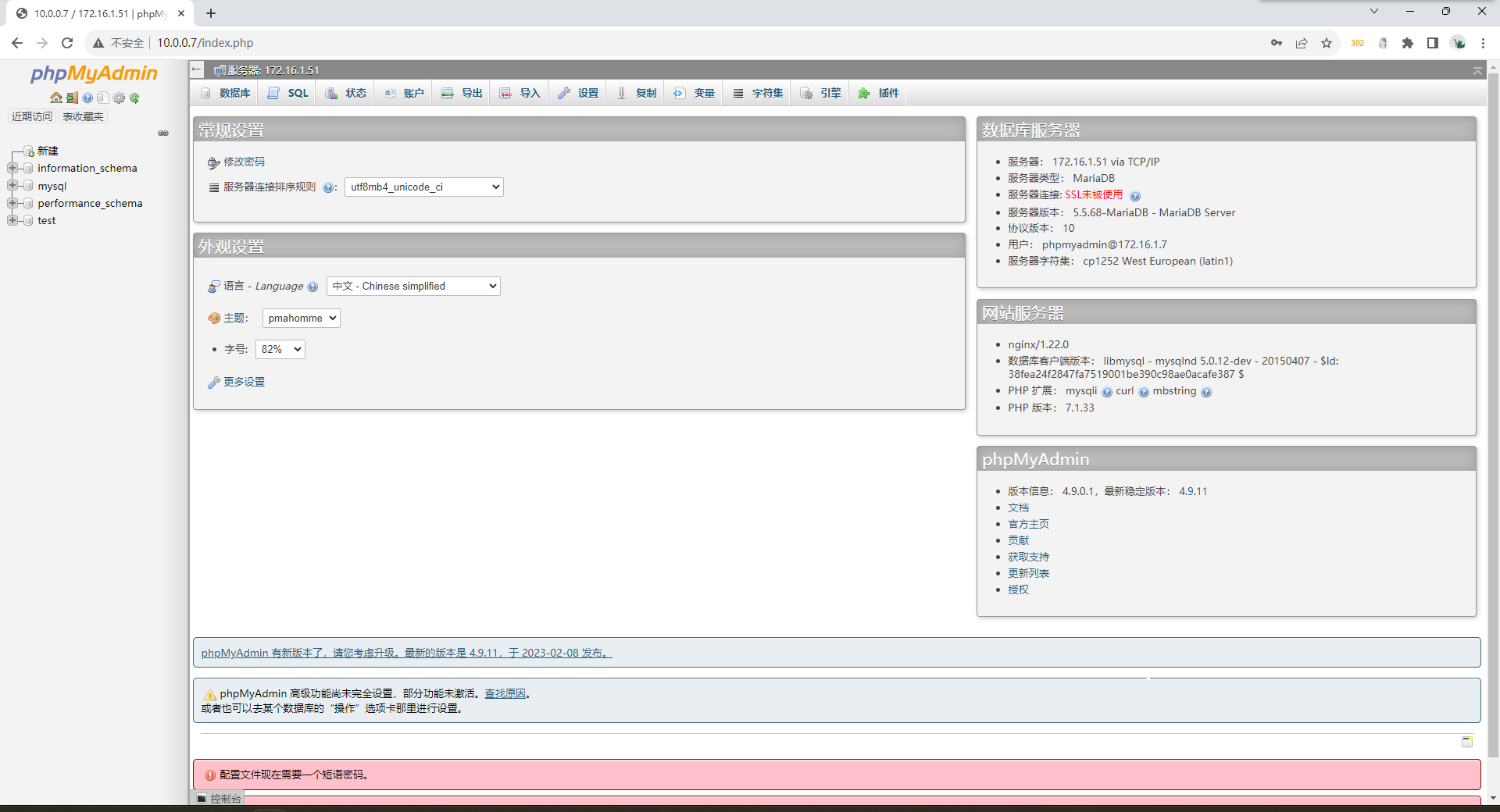1500x812 pixels.
Task: Open the 设置 (Settings) tab
Action: pyautogui.click(x=577, y=93)
